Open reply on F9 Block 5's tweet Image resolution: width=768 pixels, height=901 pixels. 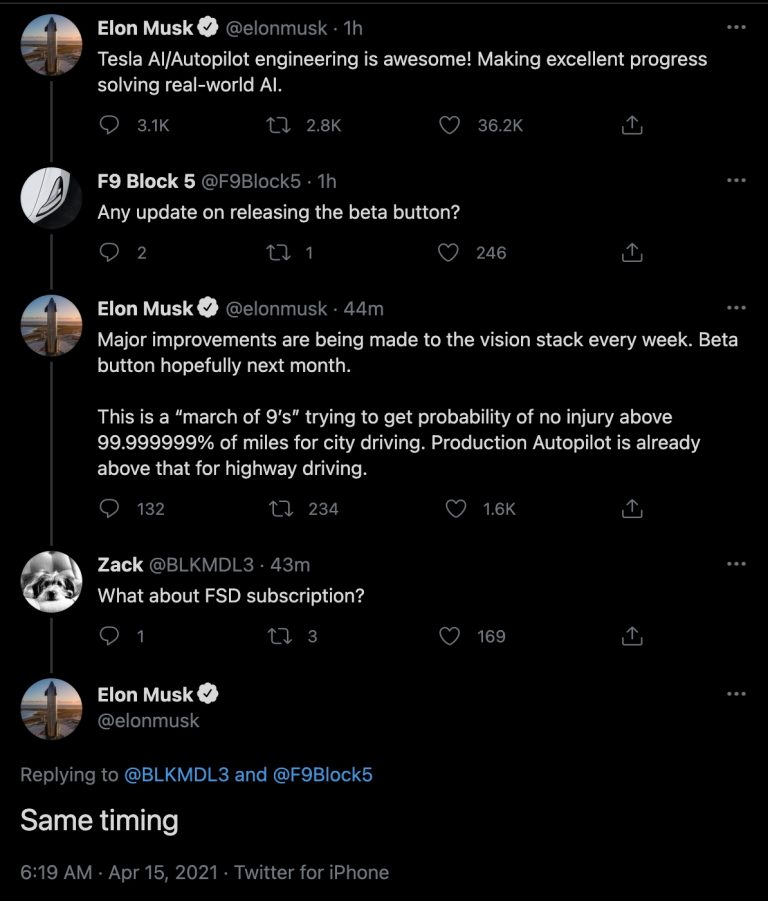[x=109, y=252]
